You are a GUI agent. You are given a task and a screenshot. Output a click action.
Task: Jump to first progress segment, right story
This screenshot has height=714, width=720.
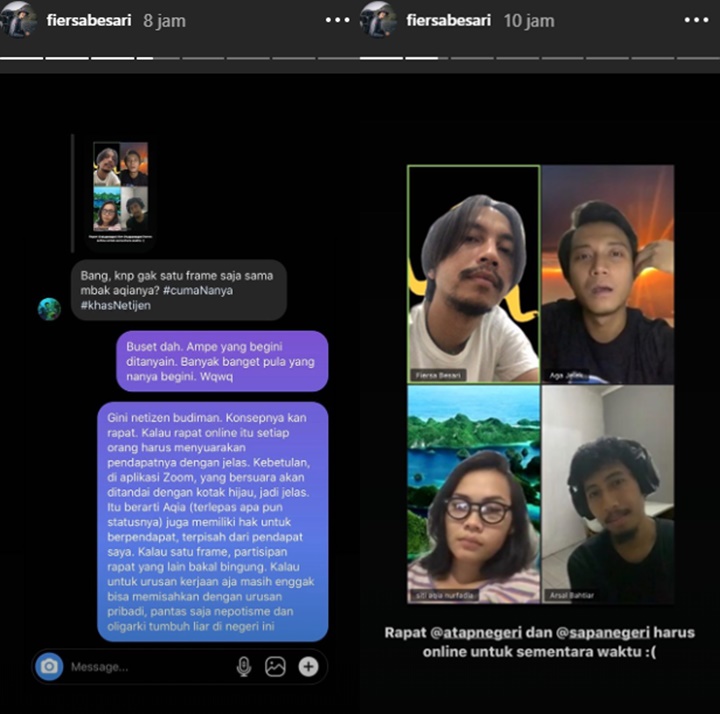pyautogui.click(x=381, y=58)
